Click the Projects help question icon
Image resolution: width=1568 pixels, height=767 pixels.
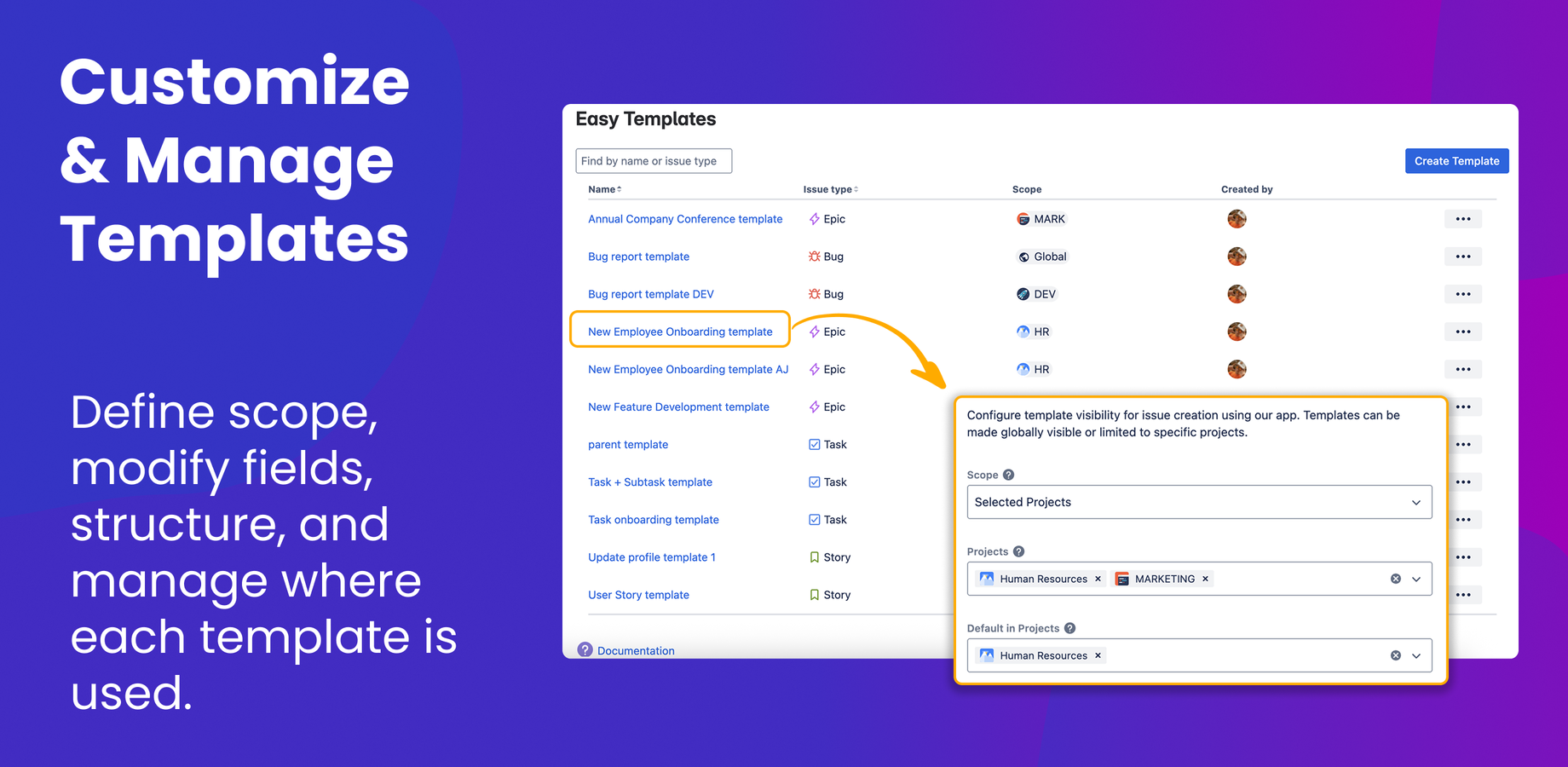tap(1018, 551)
